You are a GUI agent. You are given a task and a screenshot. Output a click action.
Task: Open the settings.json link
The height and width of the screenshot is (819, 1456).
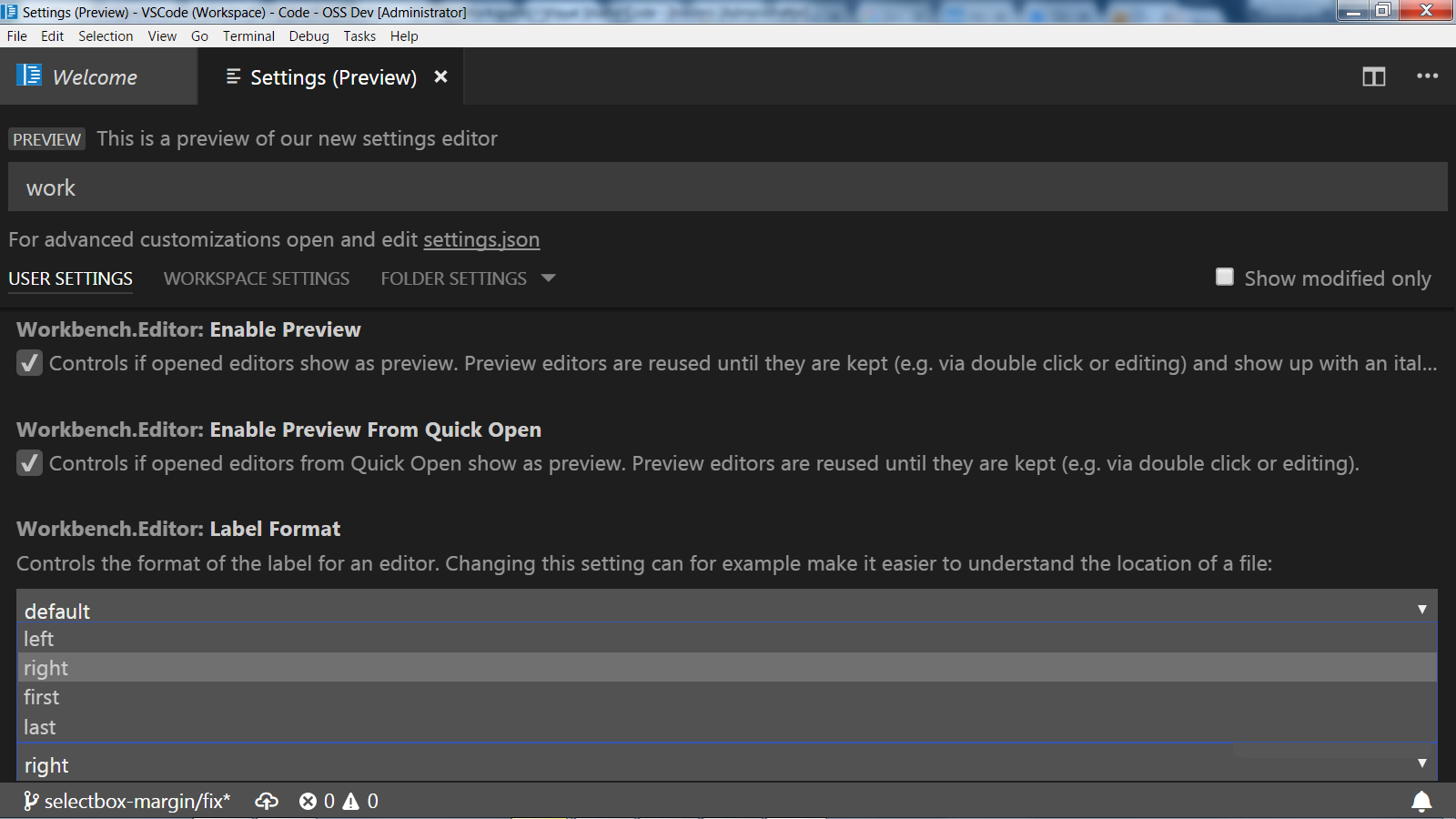coord(481,239)
